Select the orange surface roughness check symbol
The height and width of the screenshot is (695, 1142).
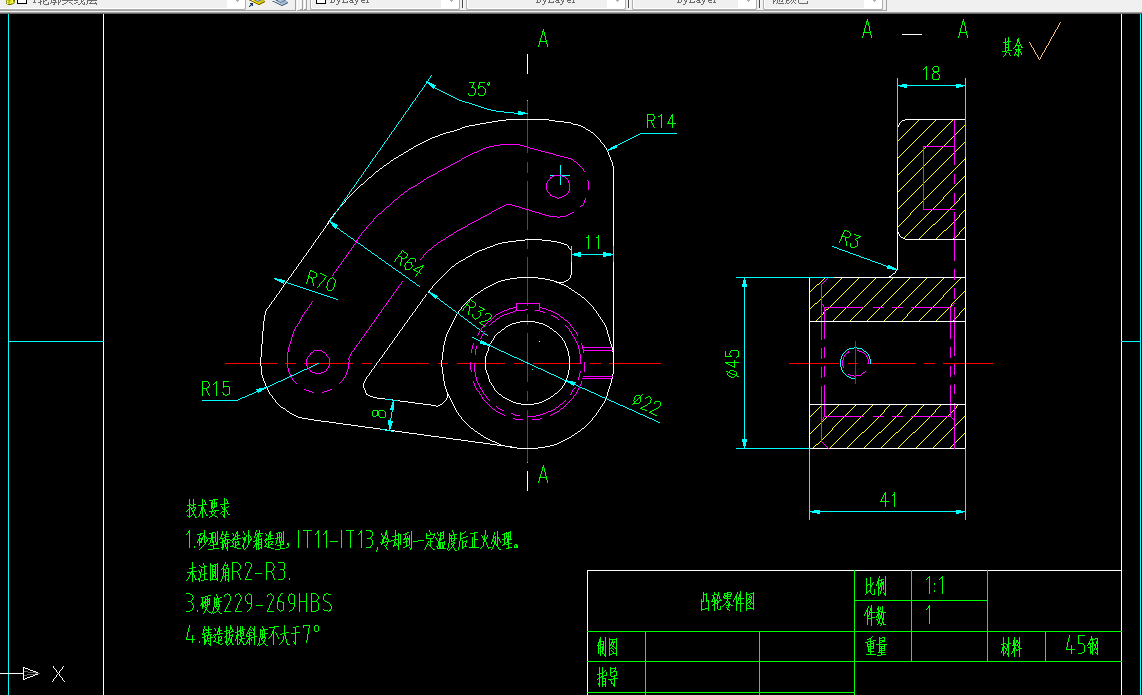coord(1045,42)
